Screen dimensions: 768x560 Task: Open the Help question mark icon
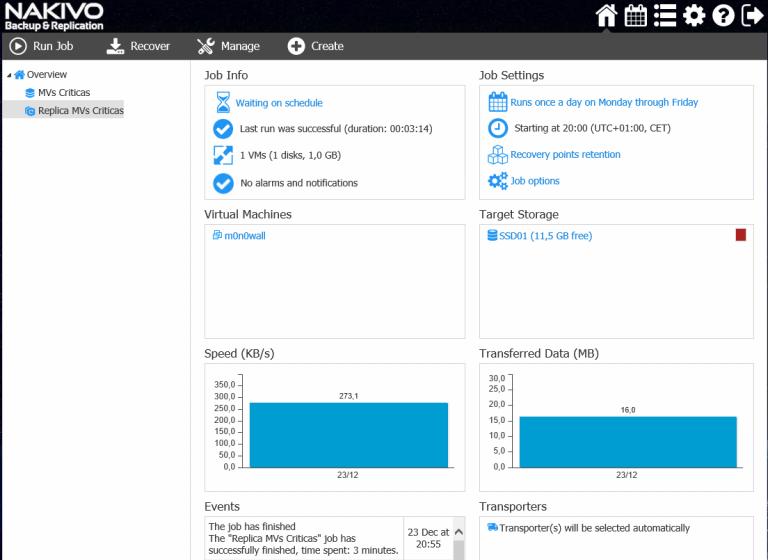pos(723,15)
